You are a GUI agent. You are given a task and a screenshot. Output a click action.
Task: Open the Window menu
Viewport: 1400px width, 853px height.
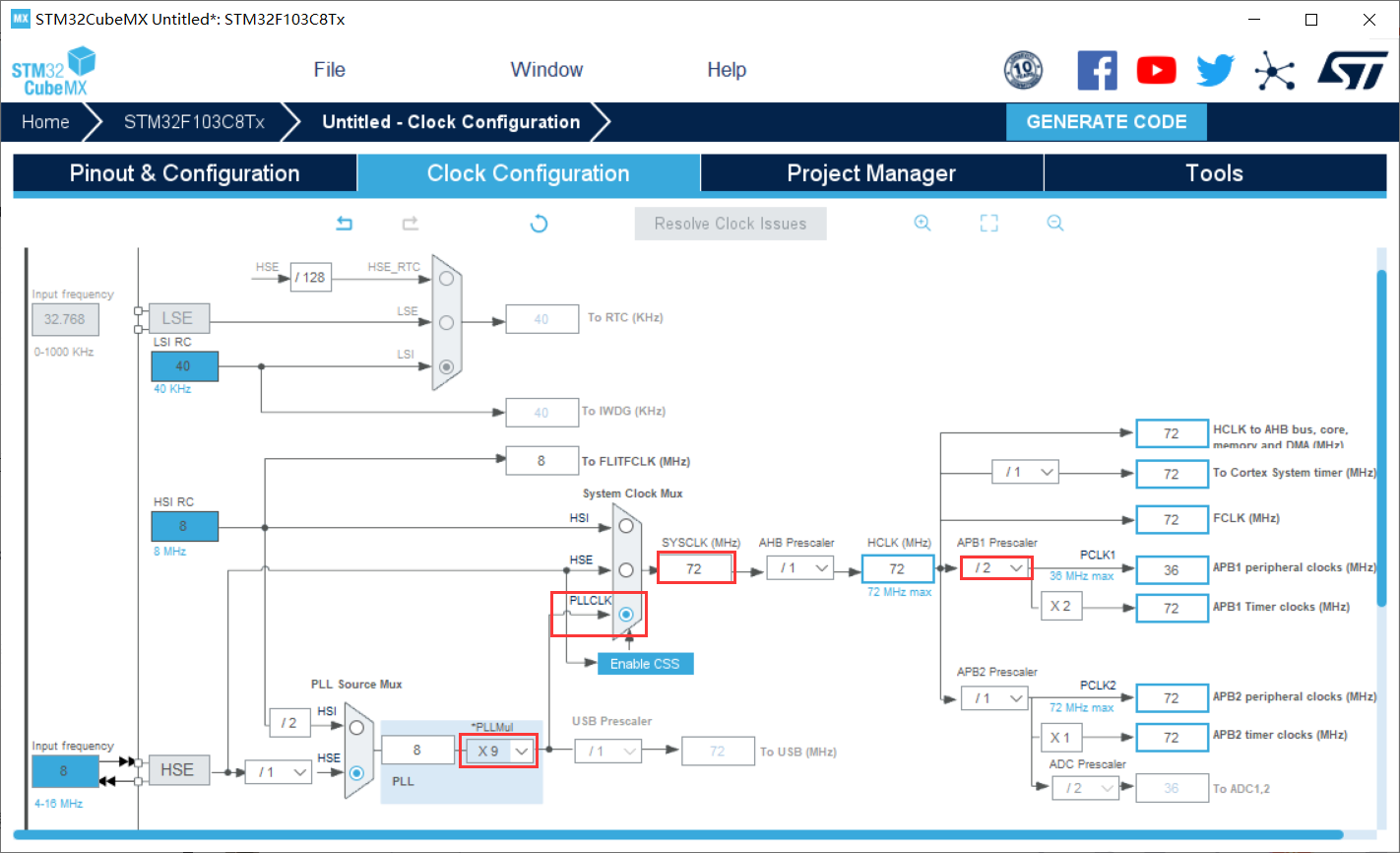click(x=546, y=70)
